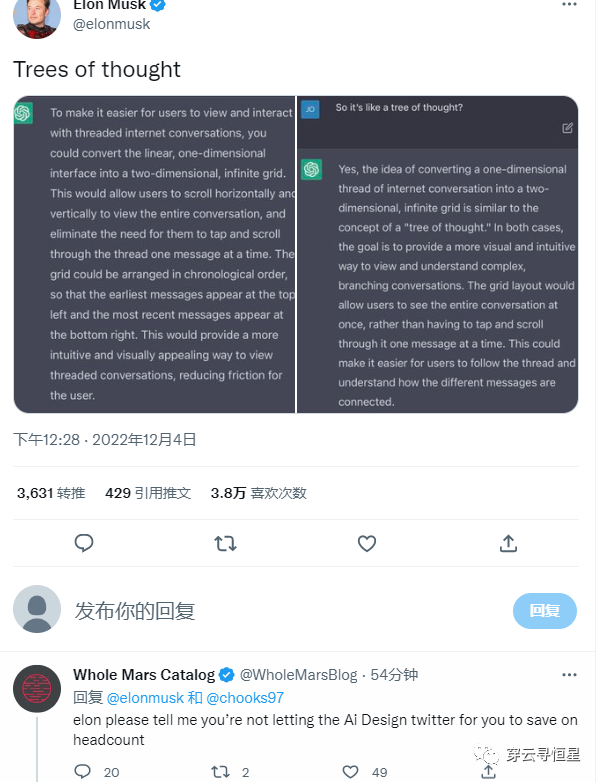The image size is (600, 782).
Task: Open the right ChatGPT screenshot image
Action: (438, 254)
